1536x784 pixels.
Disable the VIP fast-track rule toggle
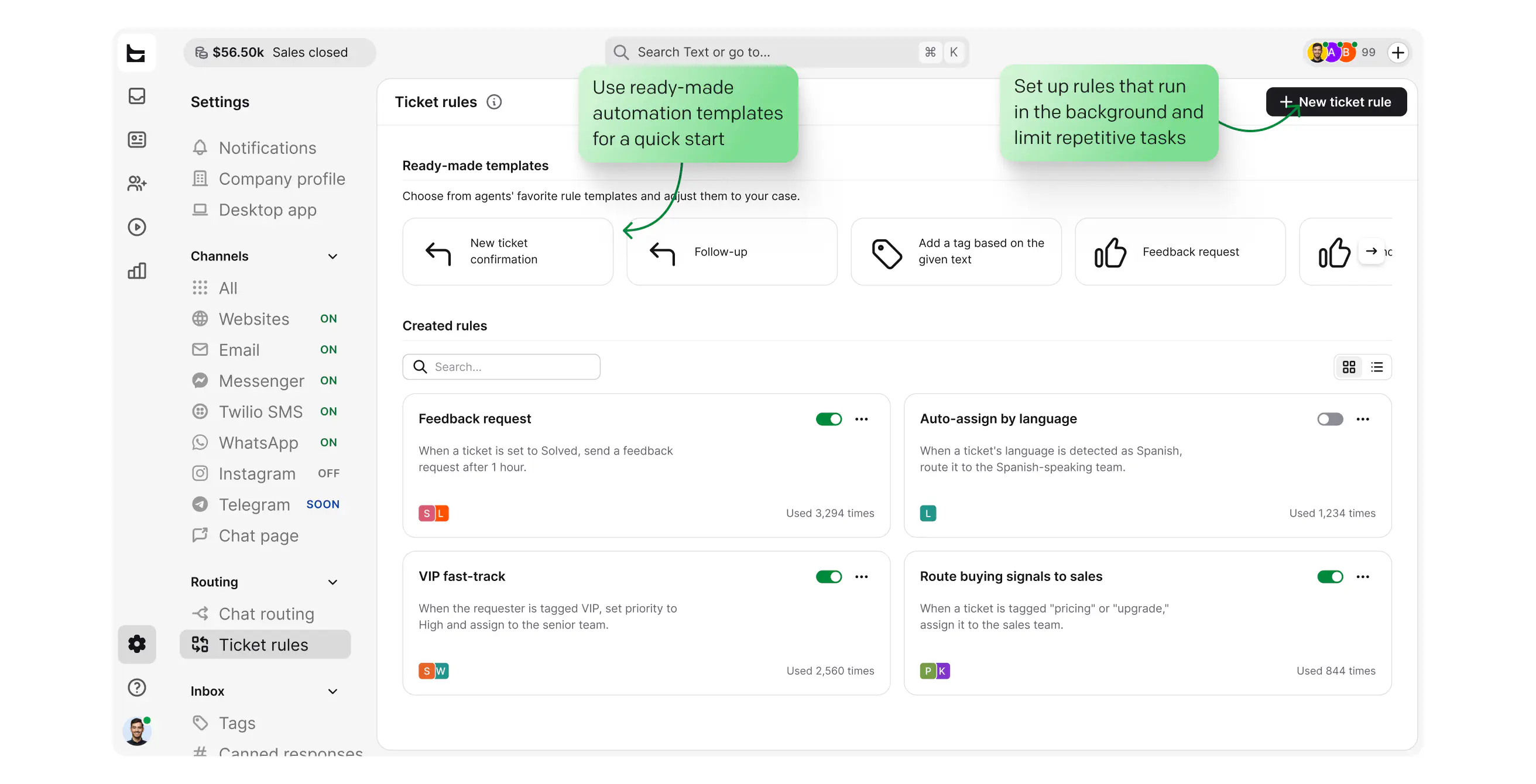click(x=829, y=576)
